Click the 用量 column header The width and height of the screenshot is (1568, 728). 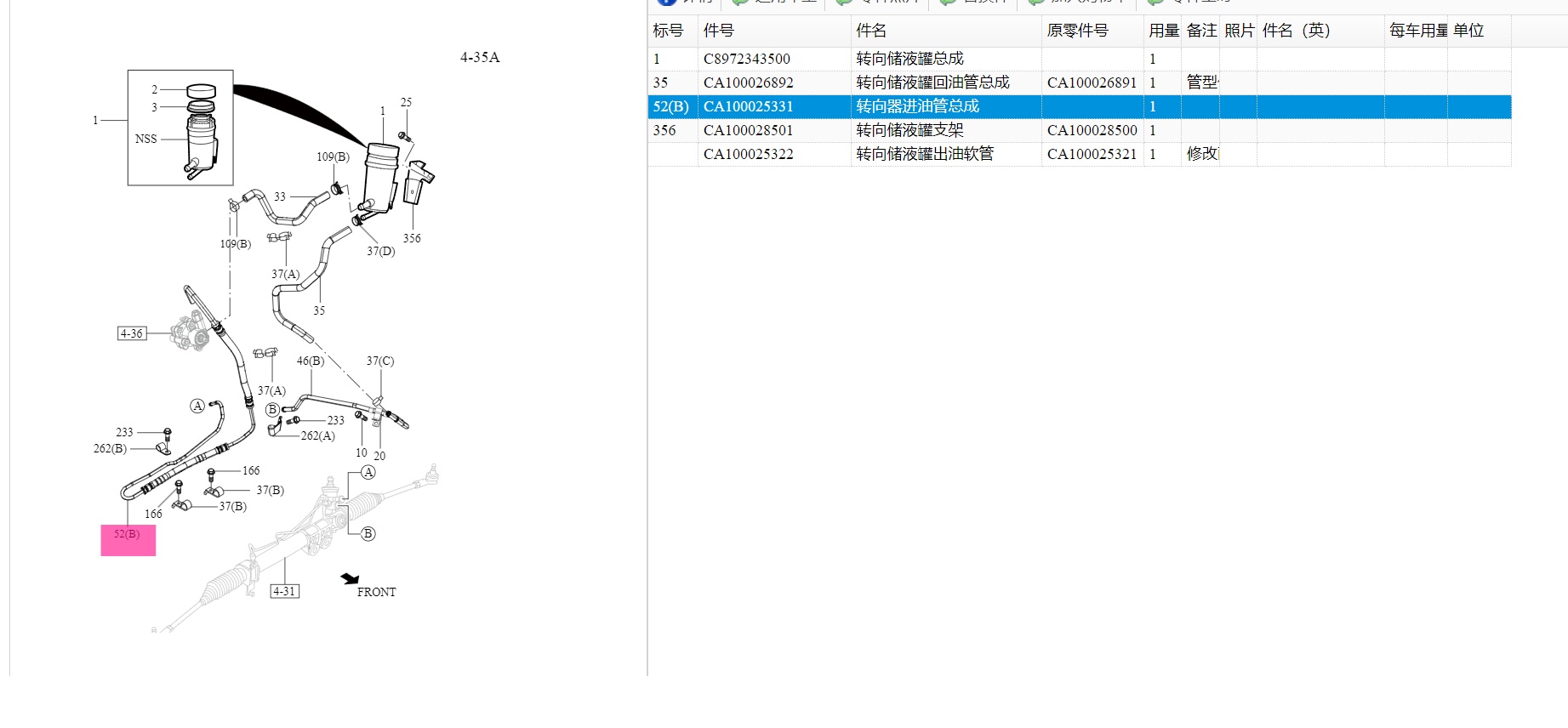tap(1163, 31)
